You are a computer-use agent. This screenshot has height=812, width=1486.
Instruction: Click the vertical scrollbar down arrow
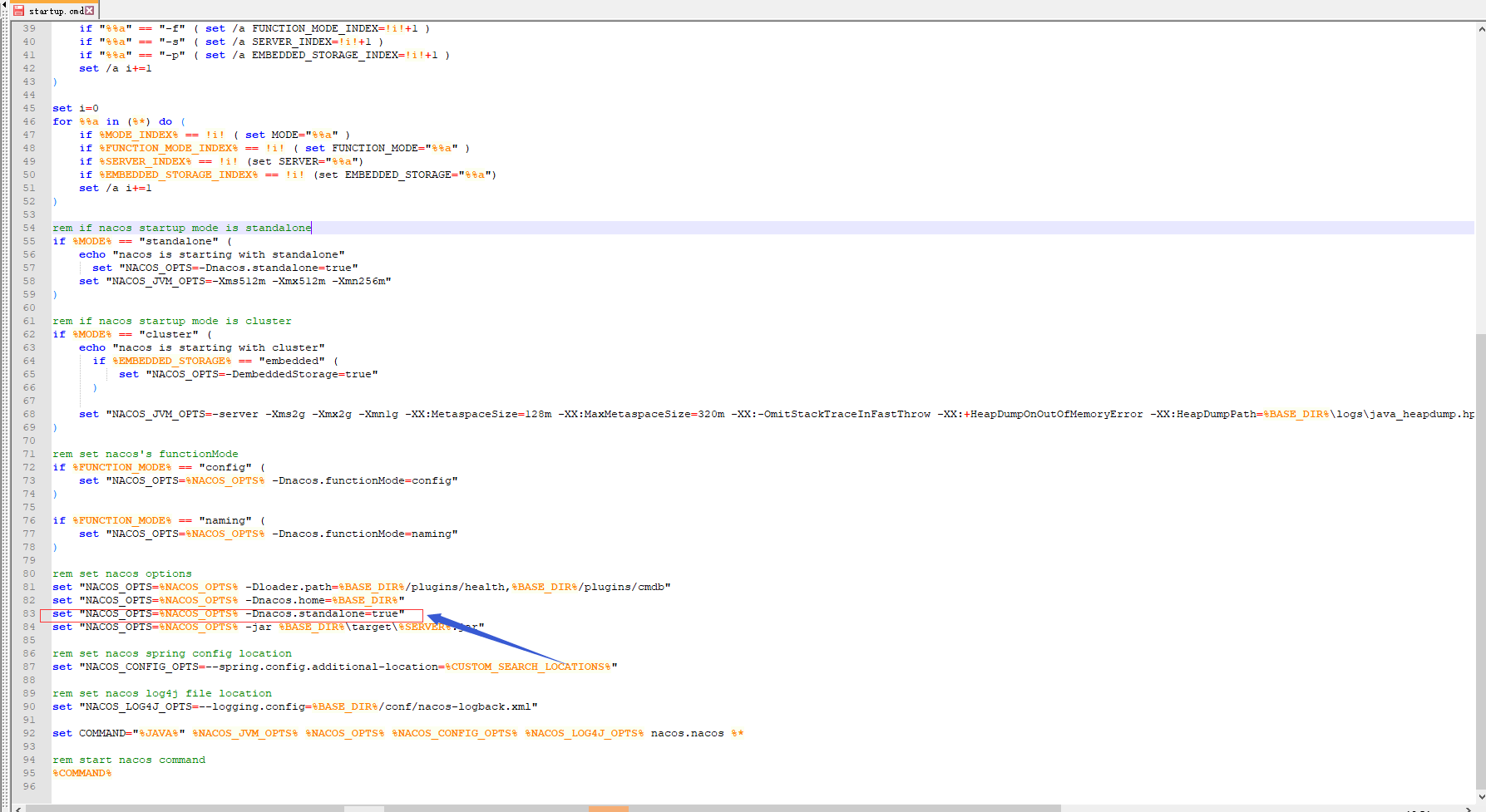[x=1481, y=796]
